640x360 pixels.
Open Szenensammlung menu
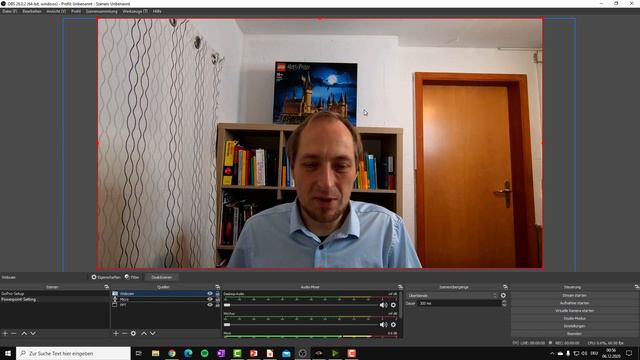coord(102,11)
